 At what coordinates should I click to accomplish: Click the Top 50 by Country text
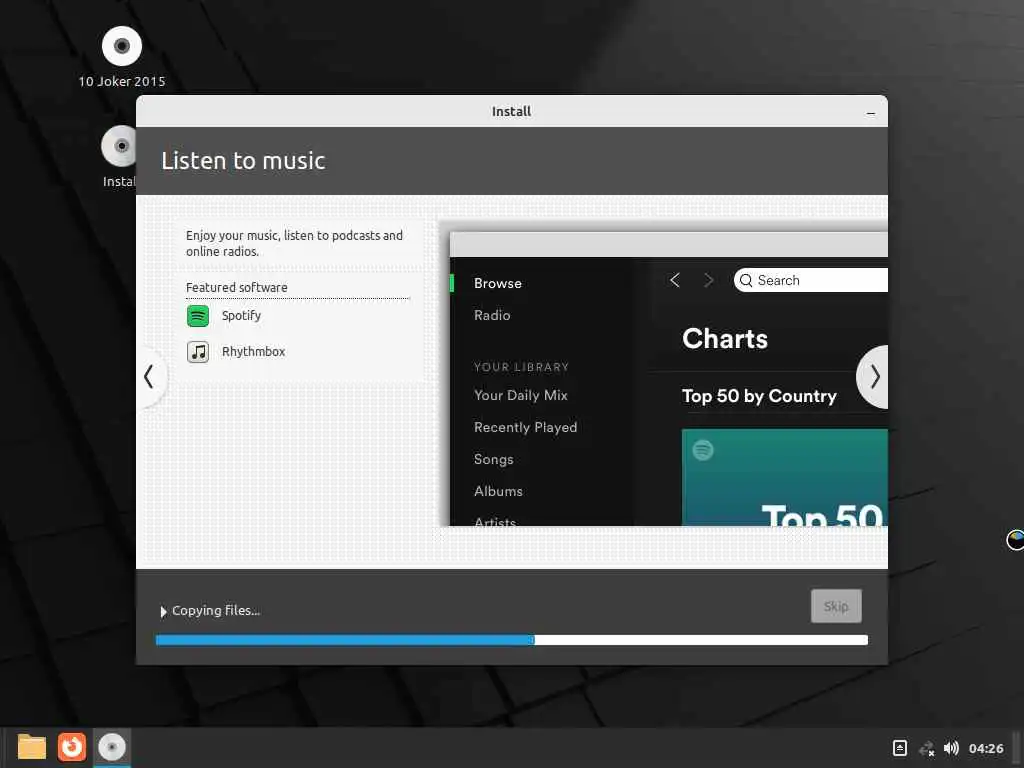[759, 396]
